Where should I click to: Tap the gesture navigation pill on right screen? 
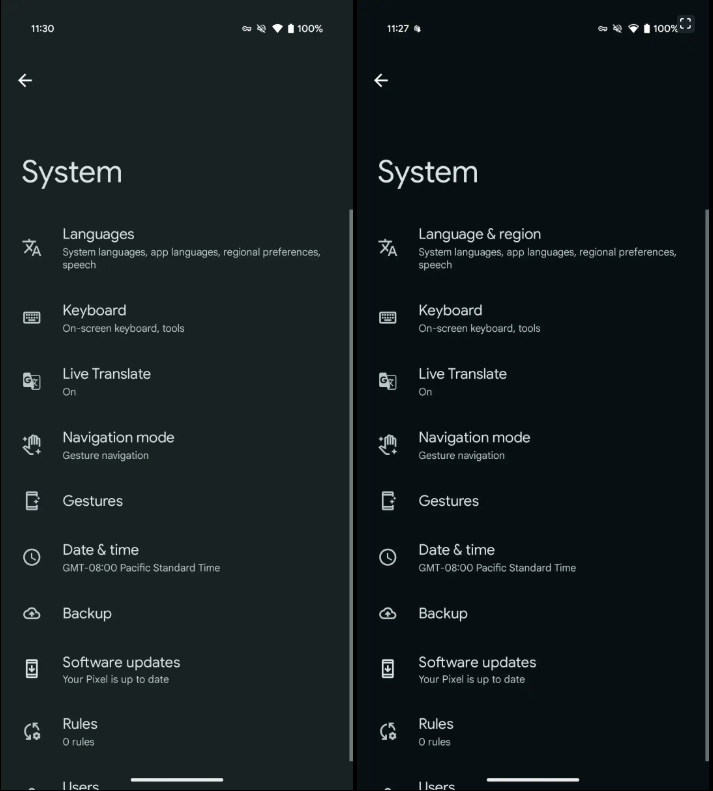(533, 779)
